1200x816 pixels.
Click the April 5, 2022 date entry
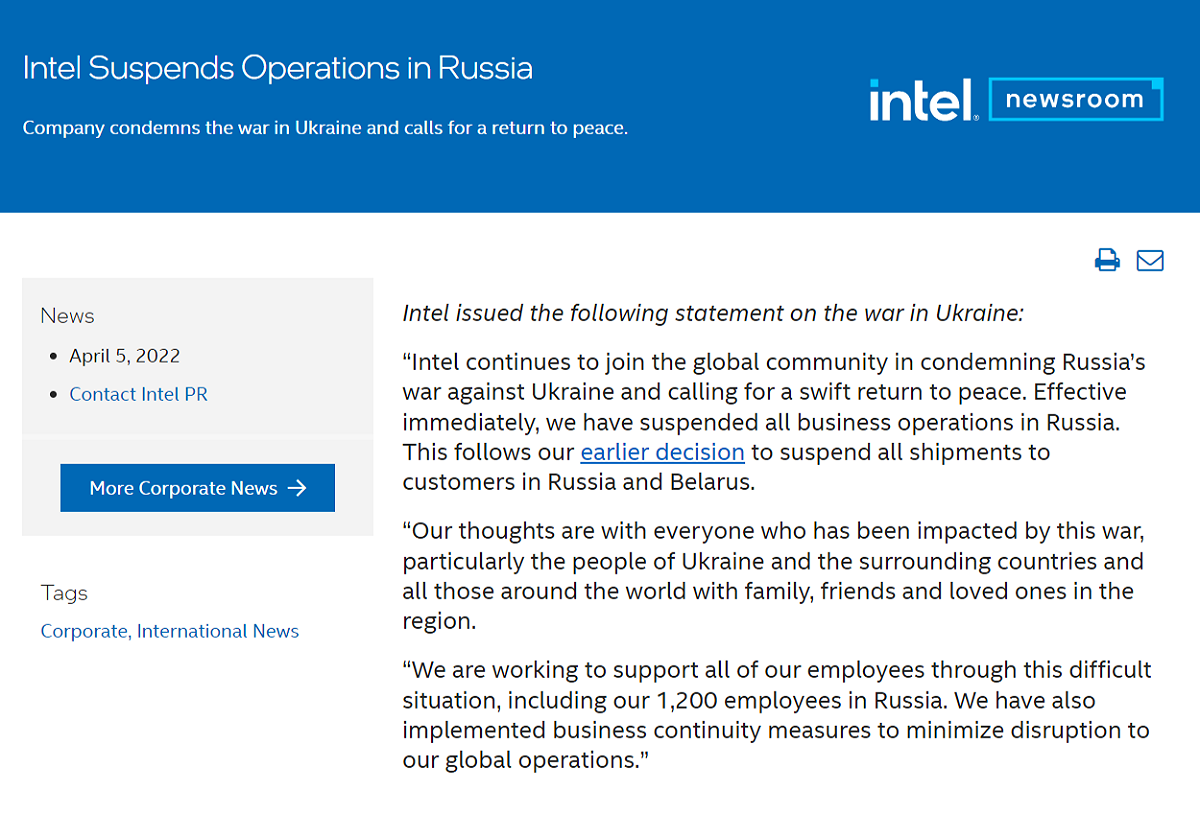coord(125,356)
